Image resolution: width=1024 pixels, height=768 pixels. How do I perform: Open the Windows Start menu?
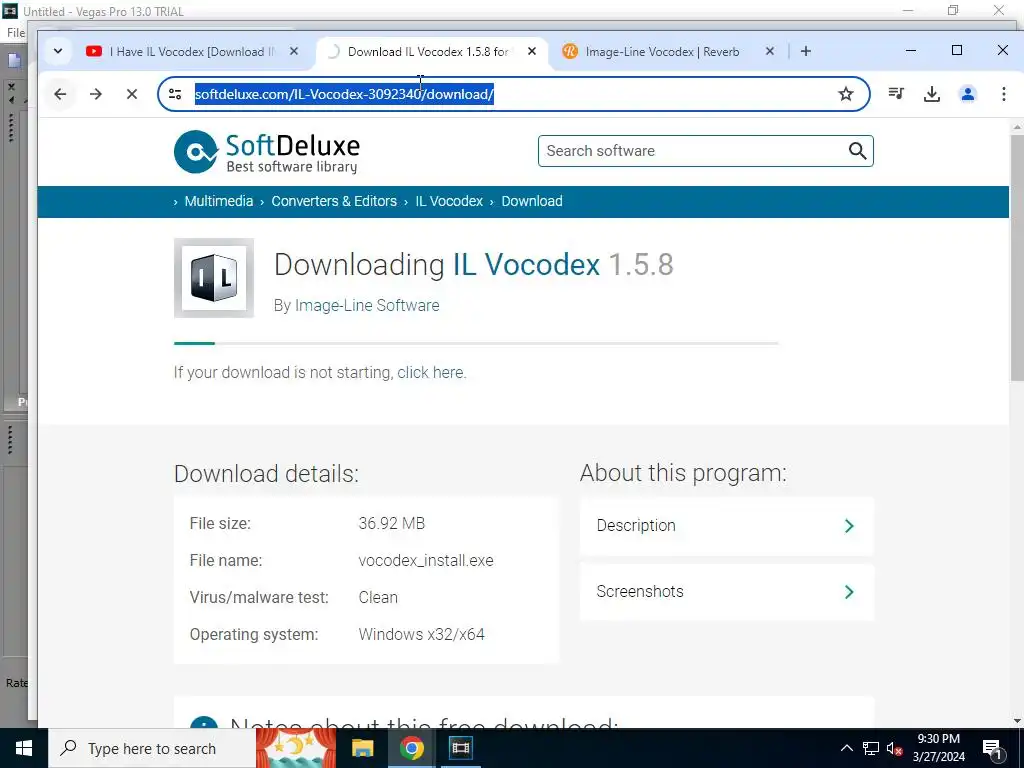point(24,748)
